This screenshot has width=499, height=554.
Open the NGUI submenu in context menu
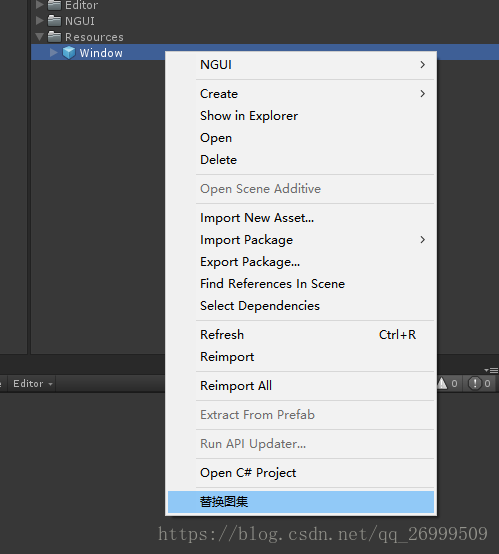coord(301,65)
